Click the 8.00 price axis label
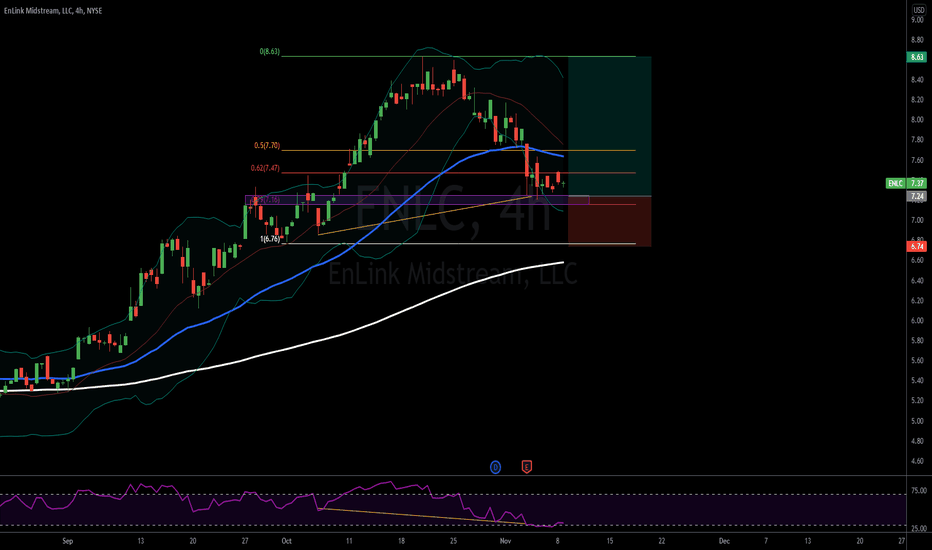This screenshot has height=550, width=932. [917, 120]
